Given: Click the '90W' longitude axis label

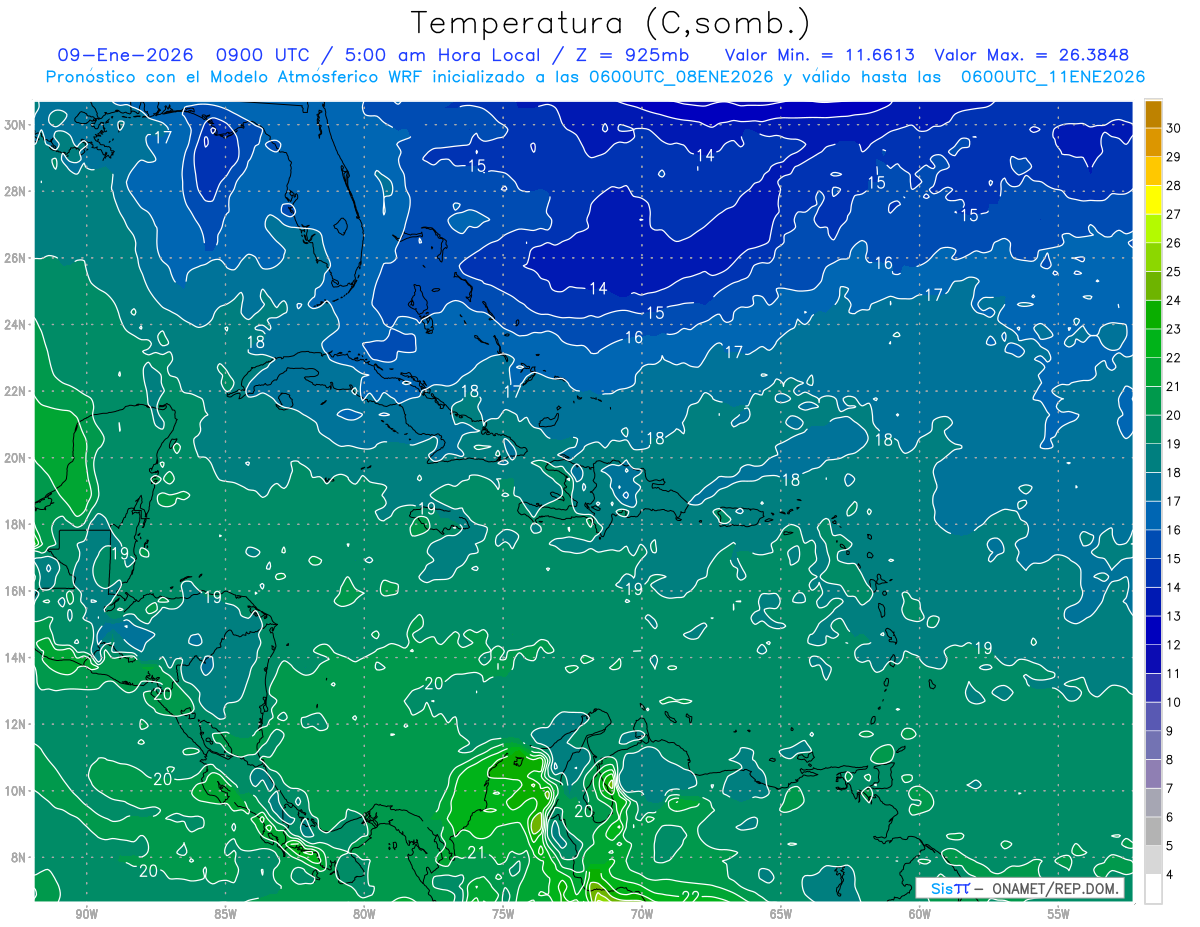Looking at the screenshot, I should point(86,914).
